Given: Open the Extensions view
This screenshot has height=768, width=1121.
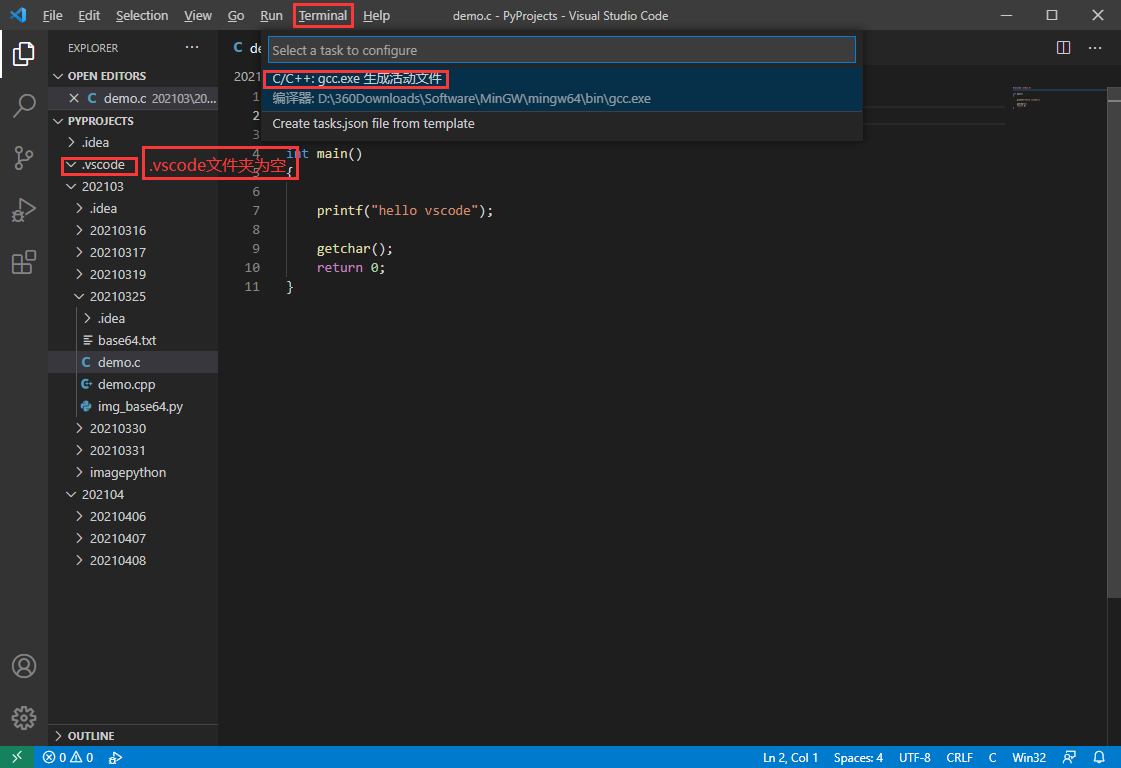Looking at the screenshot, I should [24, 262].
